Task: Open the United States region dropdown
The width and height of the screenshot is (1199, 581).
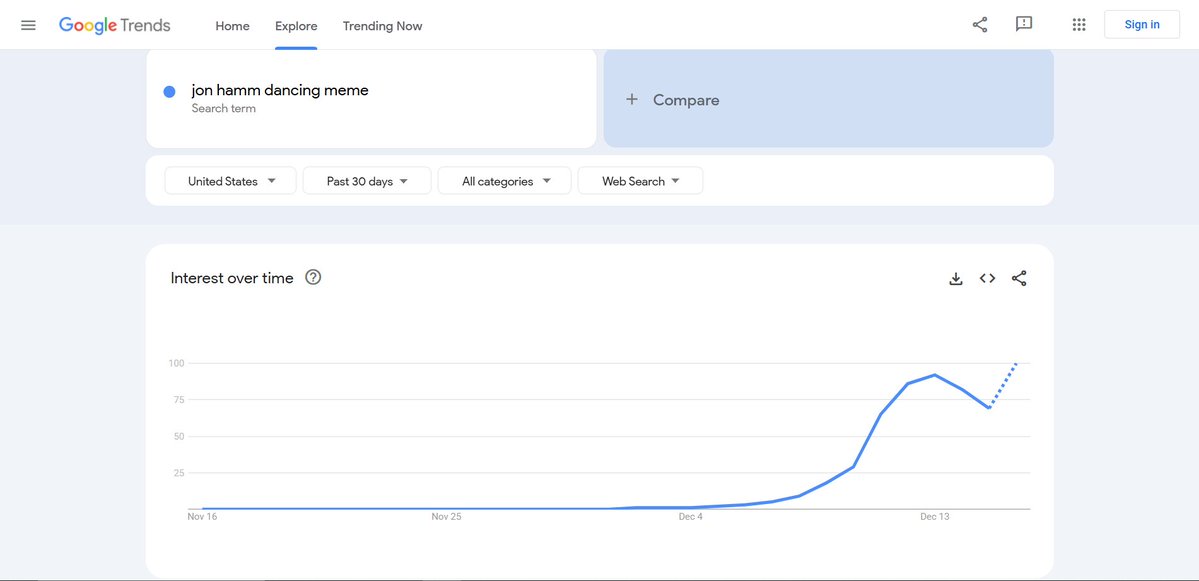Action: [230, 181]
